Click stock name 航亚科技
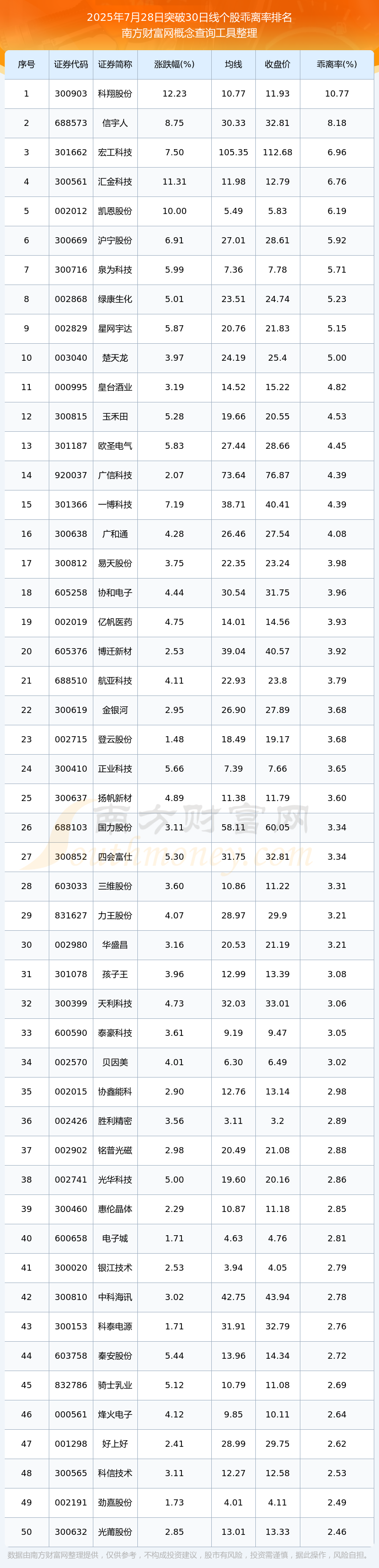Screen dimensions: 379x1568 point(115,680)
